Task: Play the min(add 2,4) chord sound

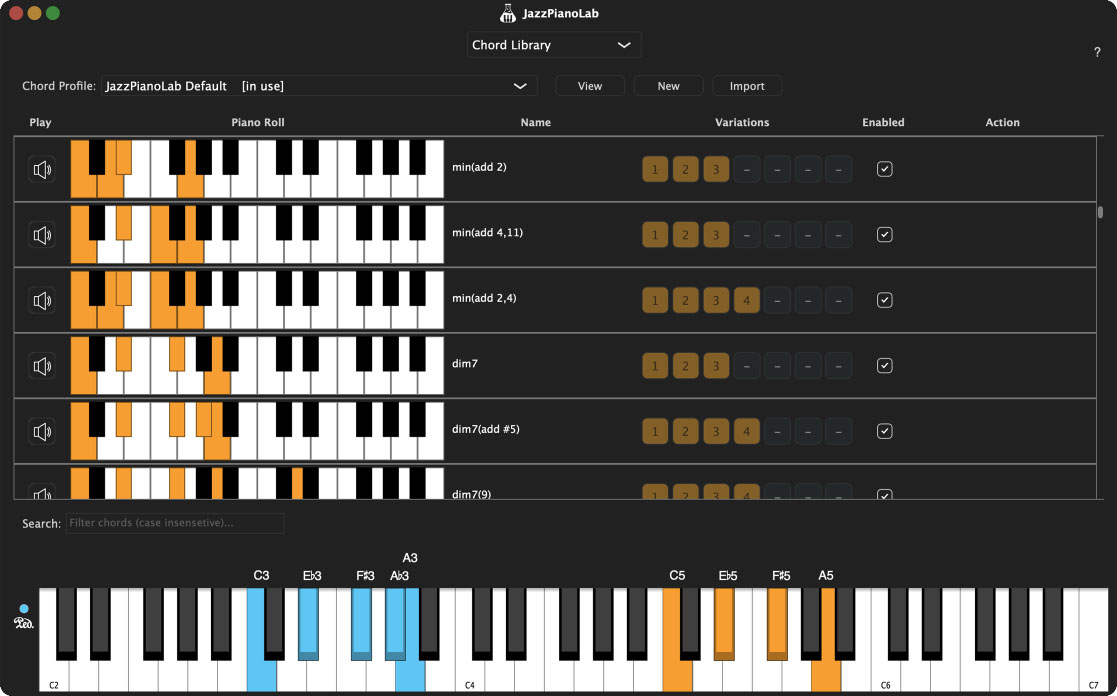Action: pos(41,300)
